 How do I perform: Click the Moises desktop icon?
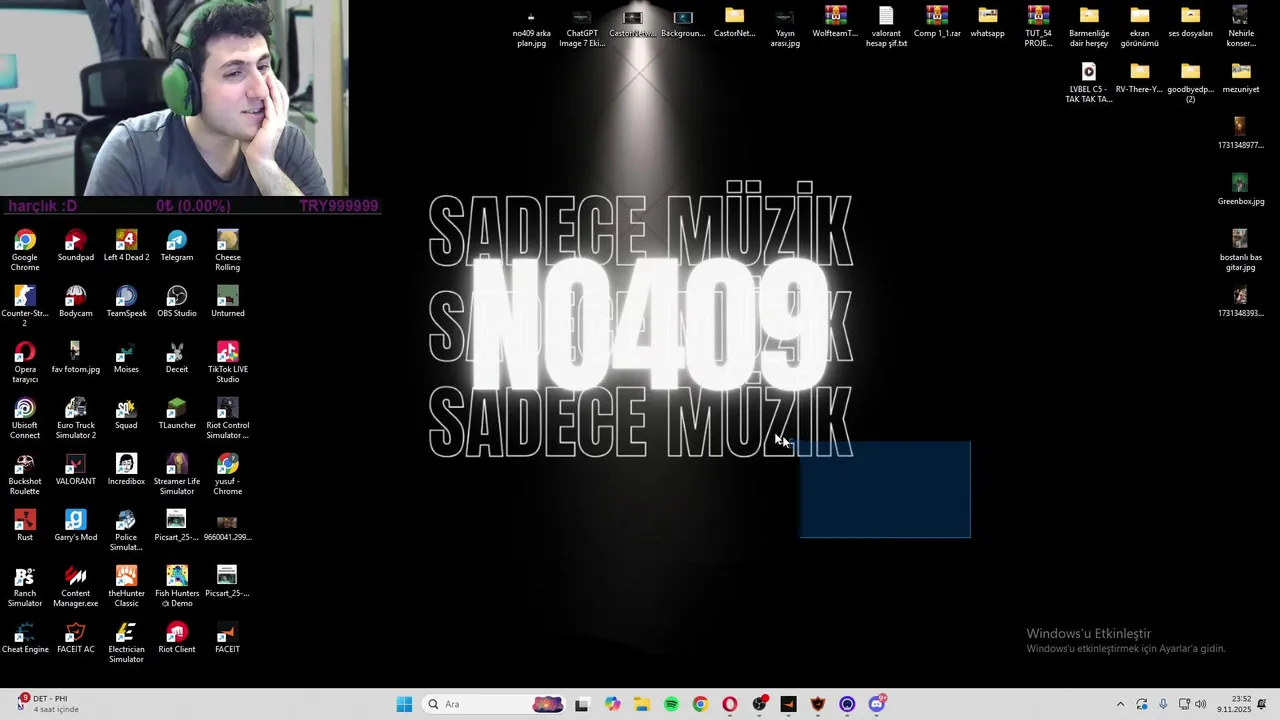[126, 358]
